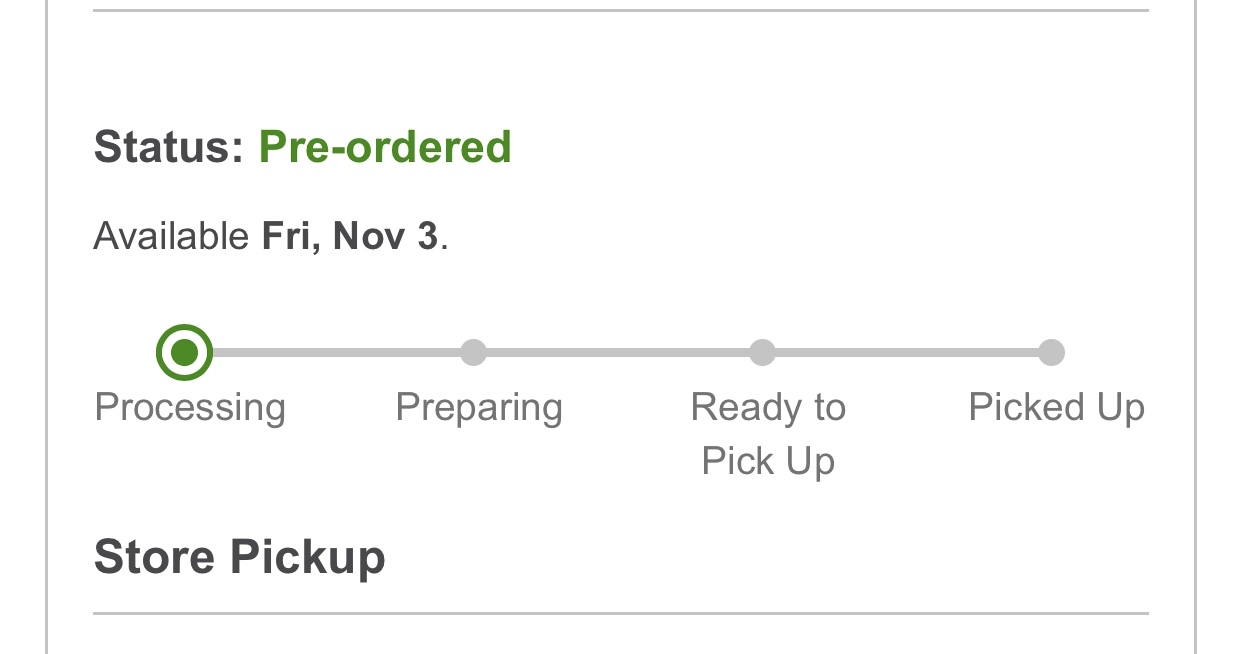
Task: Click the divider line above Status
Action: 620,11
